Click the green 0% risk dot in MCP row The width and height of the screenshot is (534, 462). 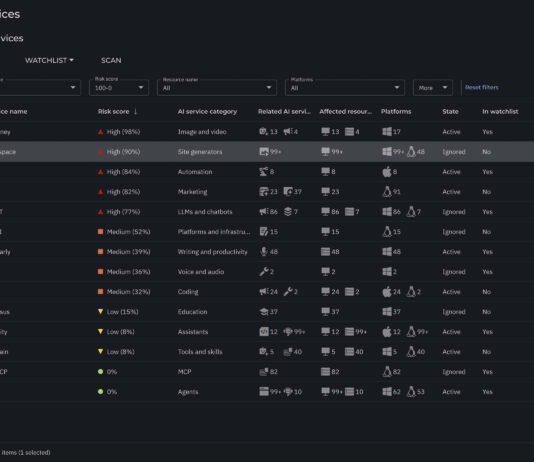click(x=100, y=372)
